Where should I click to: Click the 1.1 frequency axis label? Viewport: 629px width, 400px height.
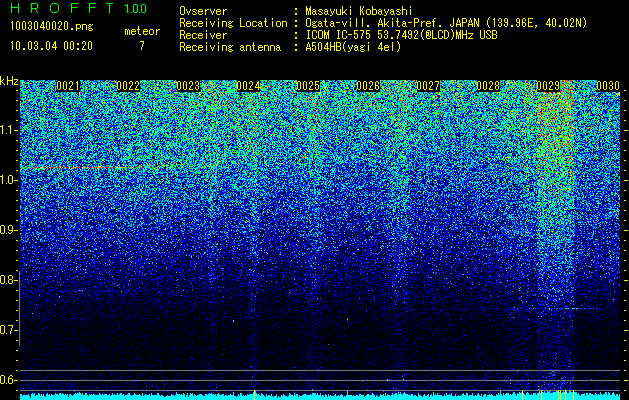click(x=9, y=130)
